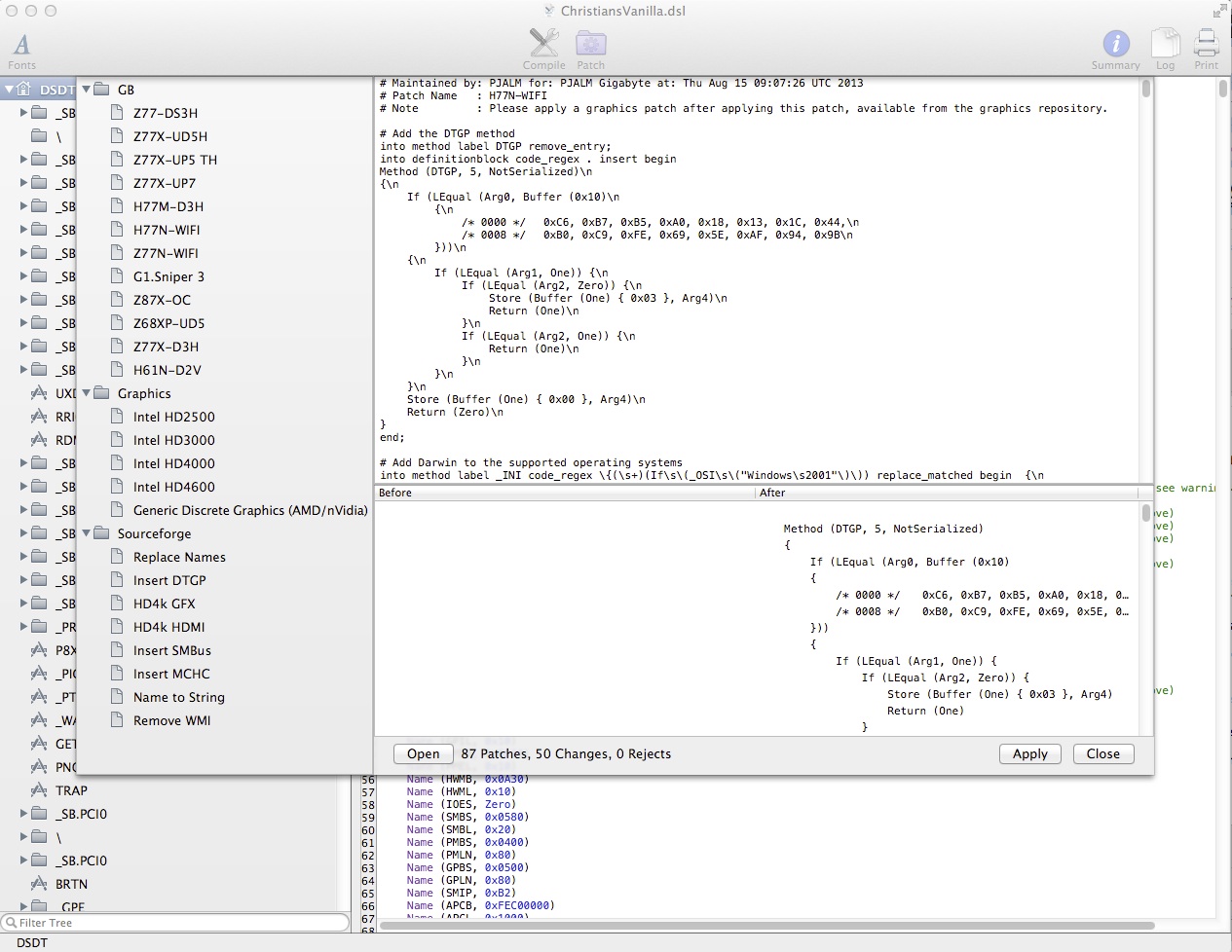Collapse the GB patch folder
The image size is (1232, 952).
(87, 90)
